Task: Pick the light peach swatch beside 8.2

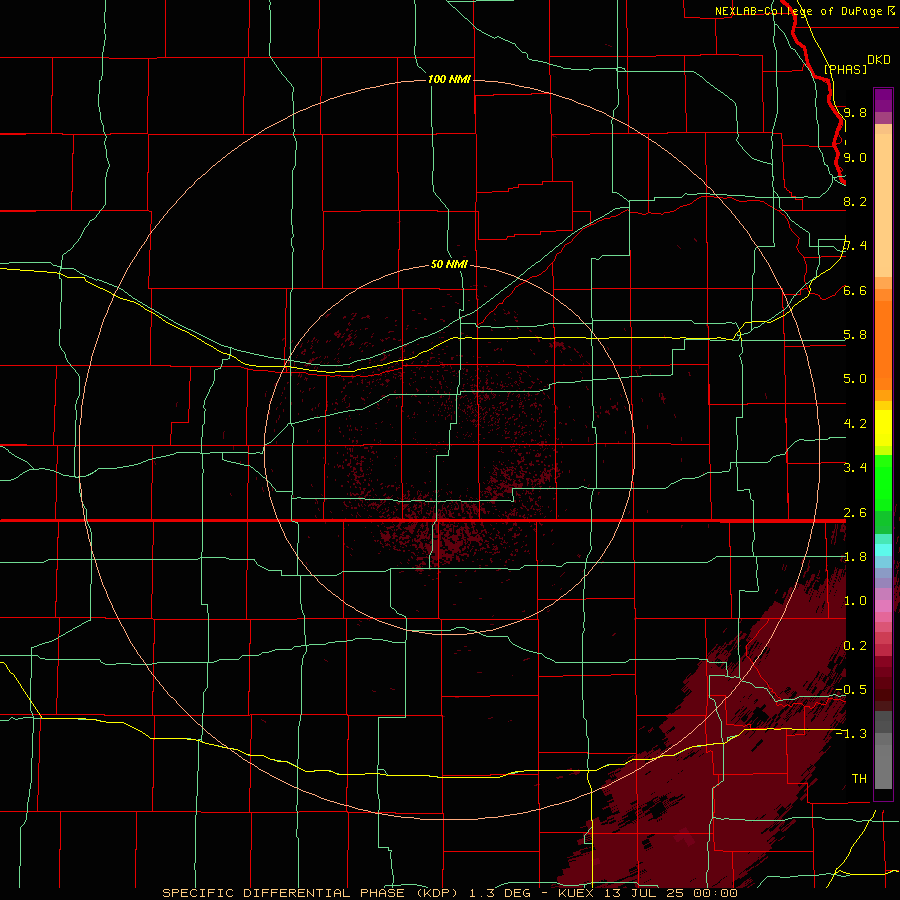Action: point(883,205)
